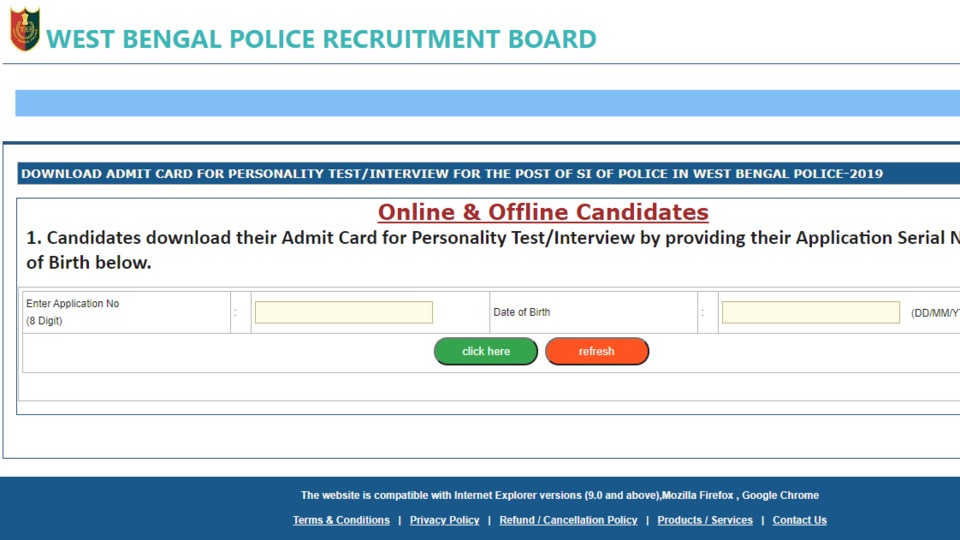The height and width of the screenshot is (540, 960).
Task: Click the West Bengal Police emblem logo
Action: (x=24, y=29)
